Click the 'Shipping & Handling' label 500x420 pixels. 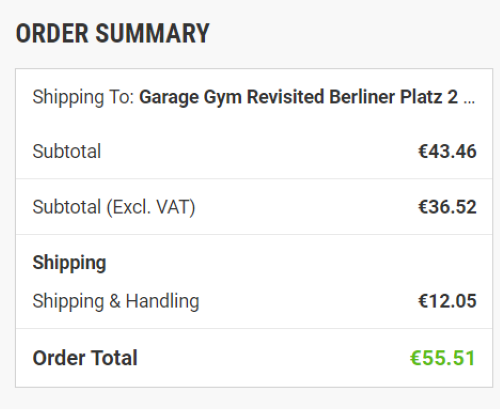pyautogui.click(x=116, y=302)
